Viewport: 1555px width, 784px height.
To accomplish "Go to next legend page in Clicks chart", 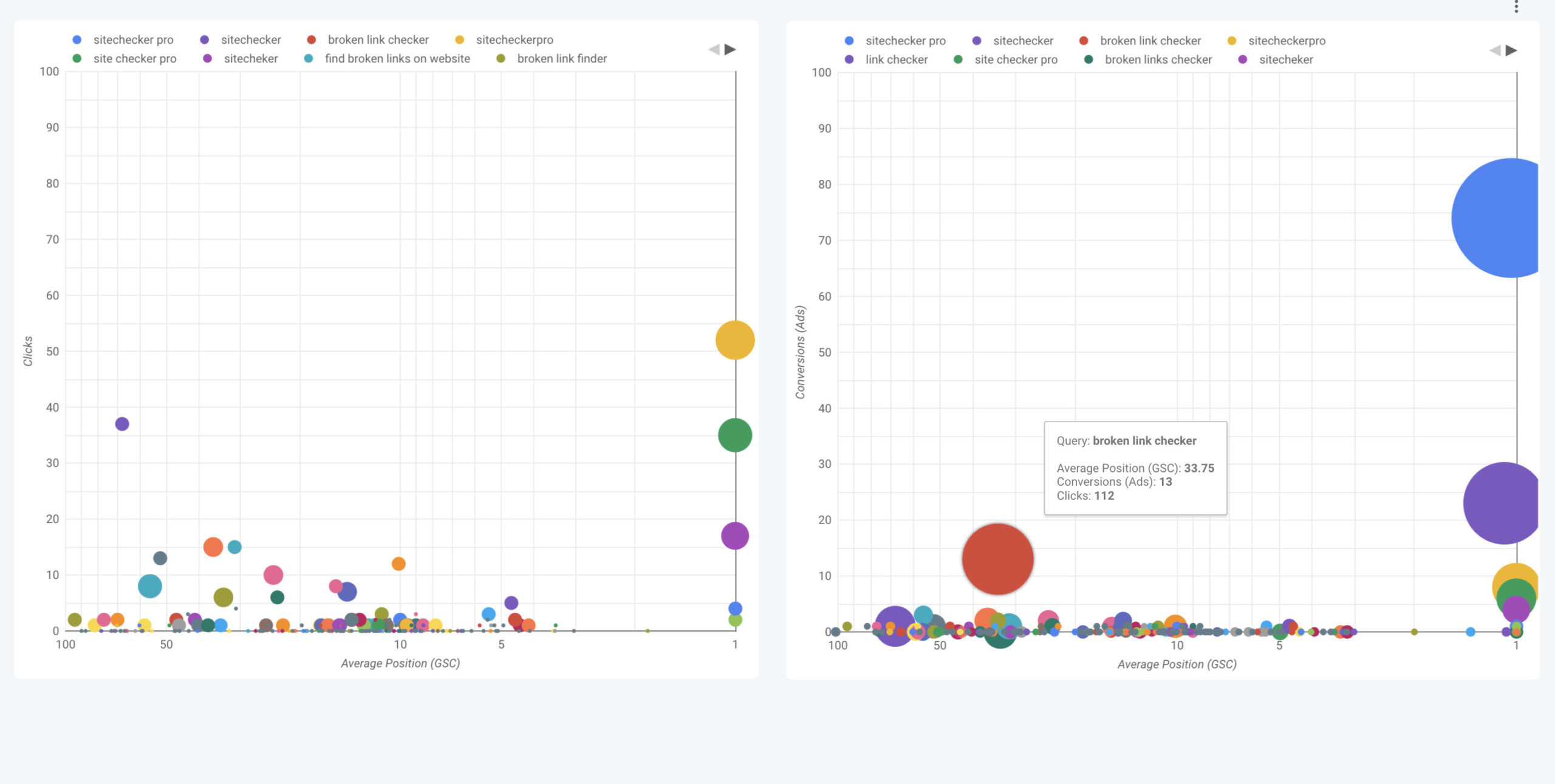I will [731, 49].
